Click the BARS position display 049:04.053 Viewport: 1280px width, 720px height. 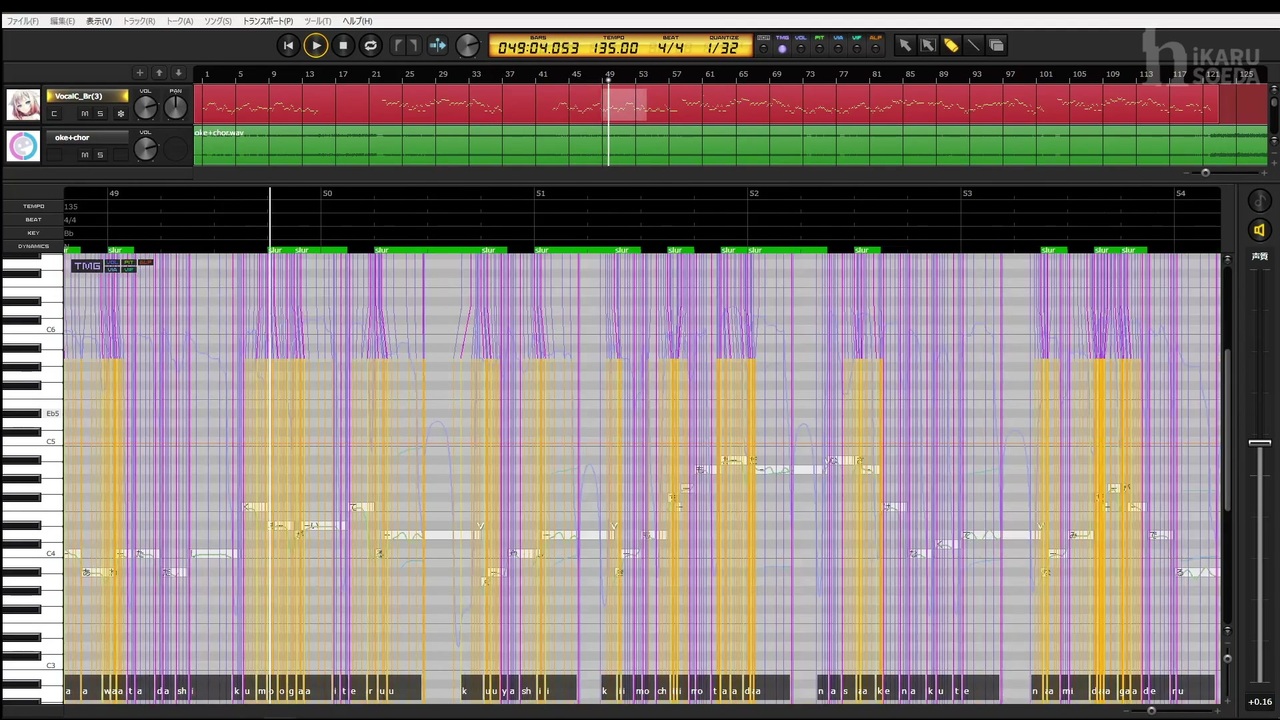point(538,48)
